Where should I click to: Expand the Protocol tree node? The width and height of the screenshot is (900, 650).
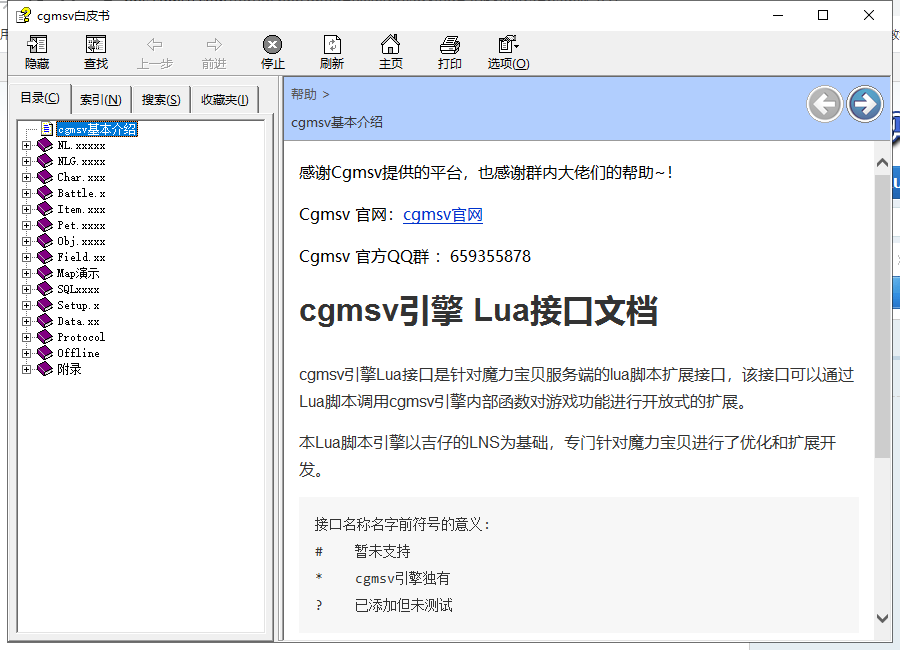click(26, 337)
